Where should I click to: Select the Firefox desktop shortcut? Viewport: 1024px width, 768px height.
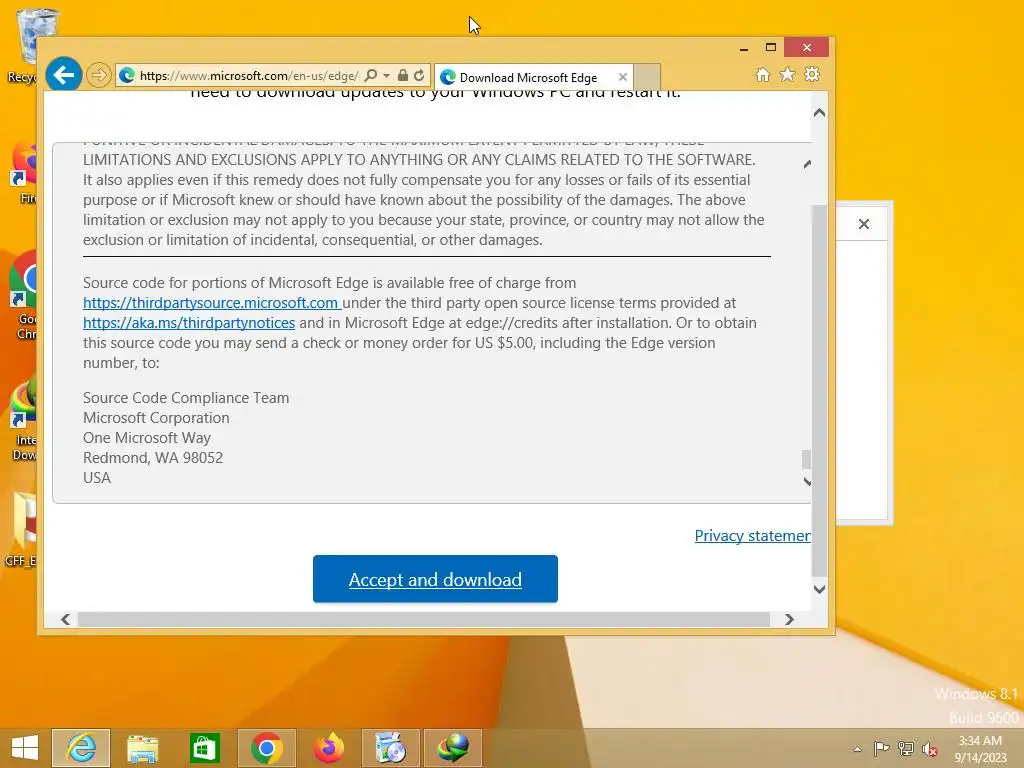25,173
